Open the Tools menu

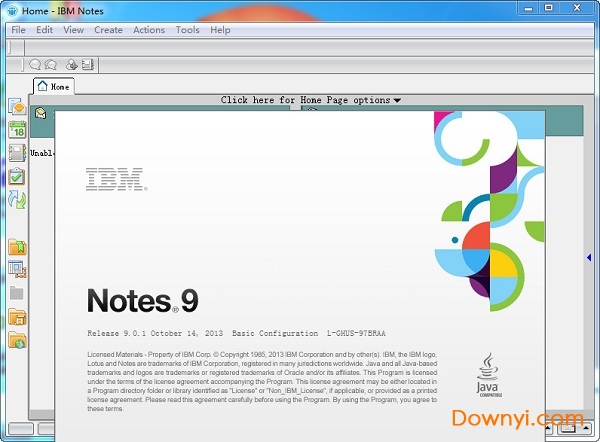tap(188, 30)
